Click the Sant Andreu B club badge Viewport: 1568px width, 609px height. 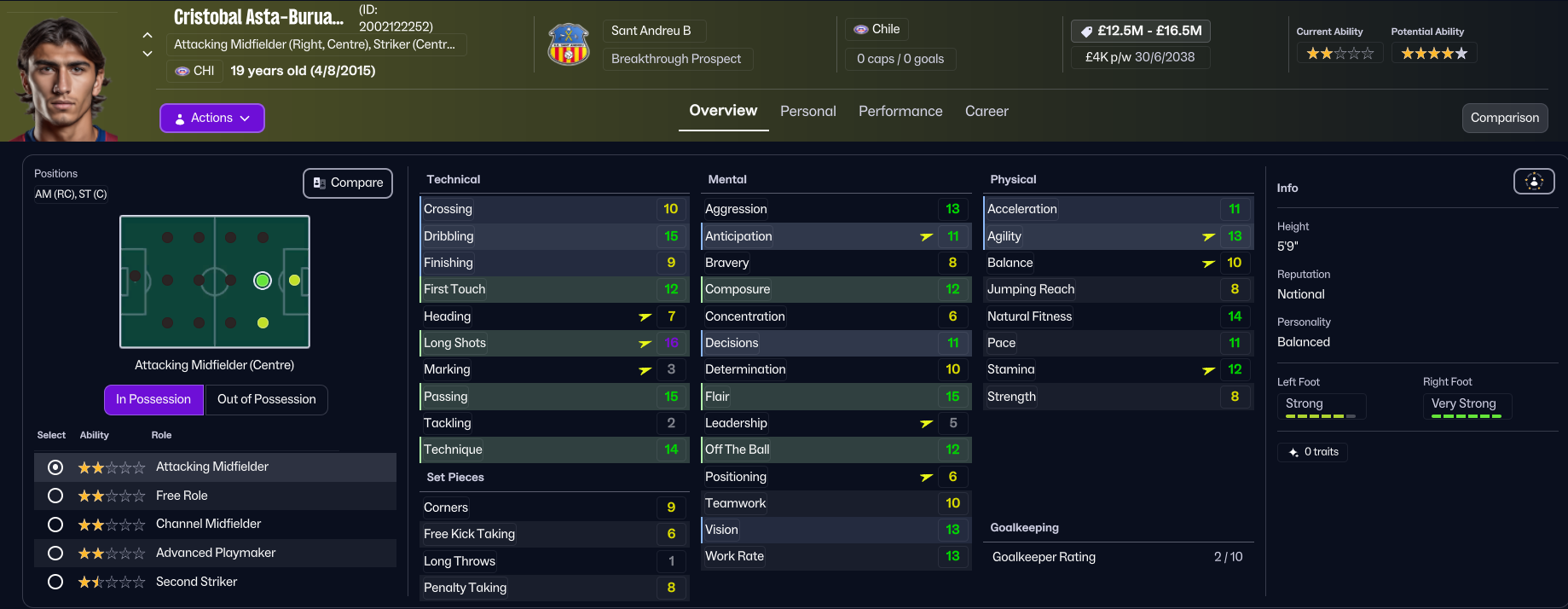coord(569,44)
